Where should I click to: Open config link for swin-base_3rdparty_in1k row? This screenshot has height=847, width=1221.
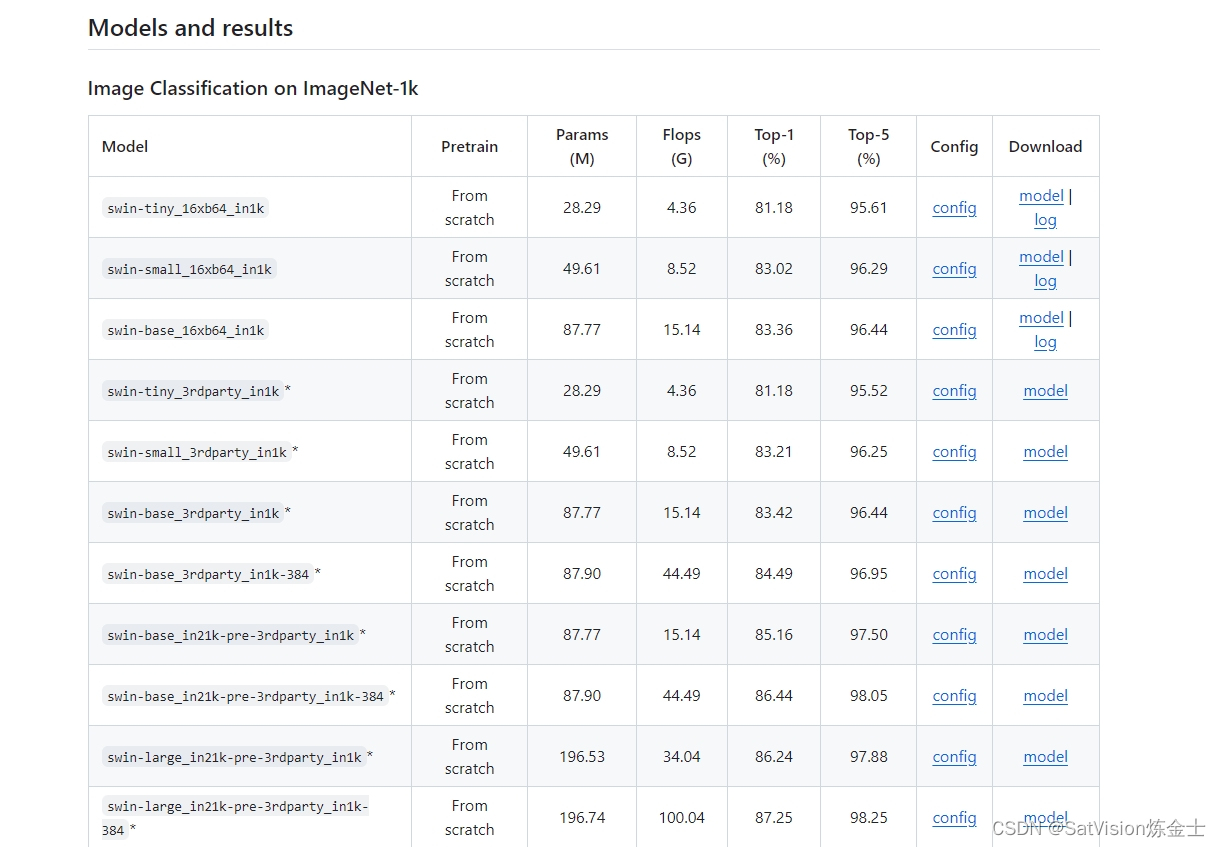pyautogui.click(x=954, y=513)
